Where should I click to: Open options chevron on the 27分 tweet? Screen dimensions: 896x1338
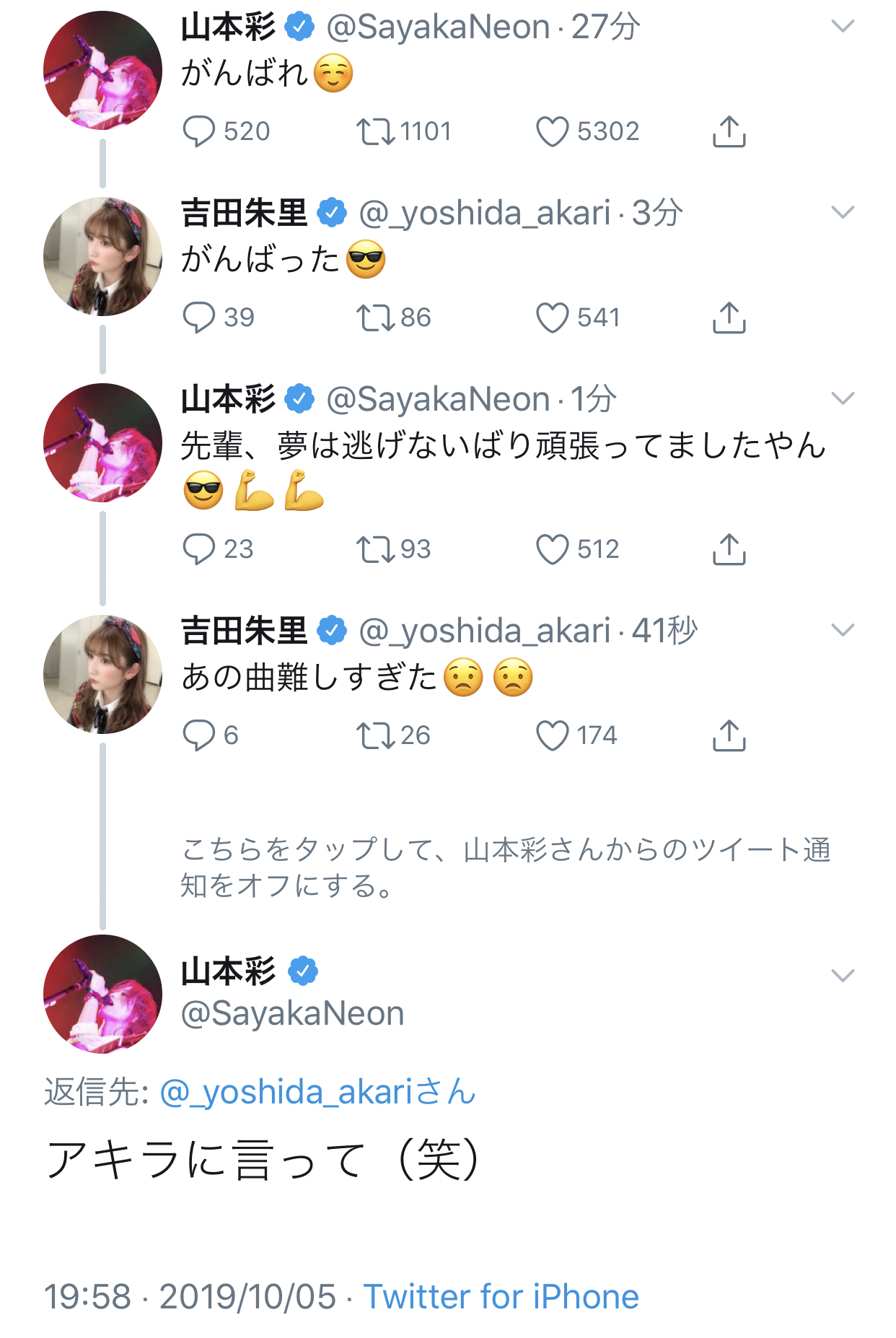(843, 27)
